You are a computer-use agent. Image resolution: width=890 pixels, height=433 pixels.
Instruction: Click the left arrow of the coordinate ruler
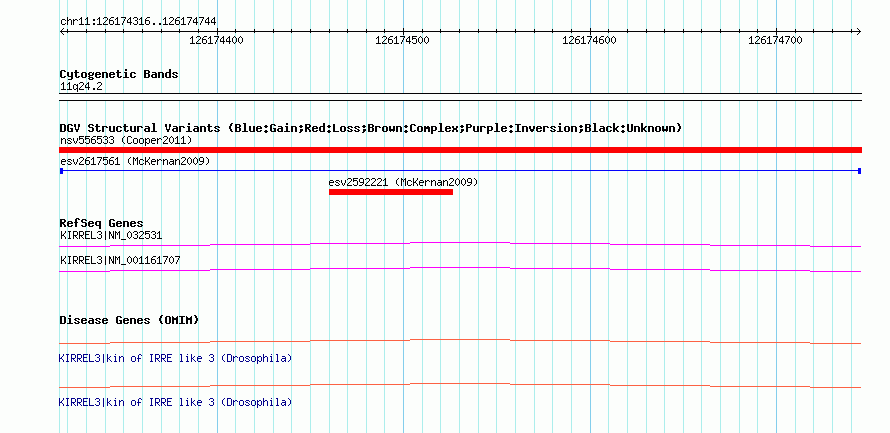coord(62,31)
